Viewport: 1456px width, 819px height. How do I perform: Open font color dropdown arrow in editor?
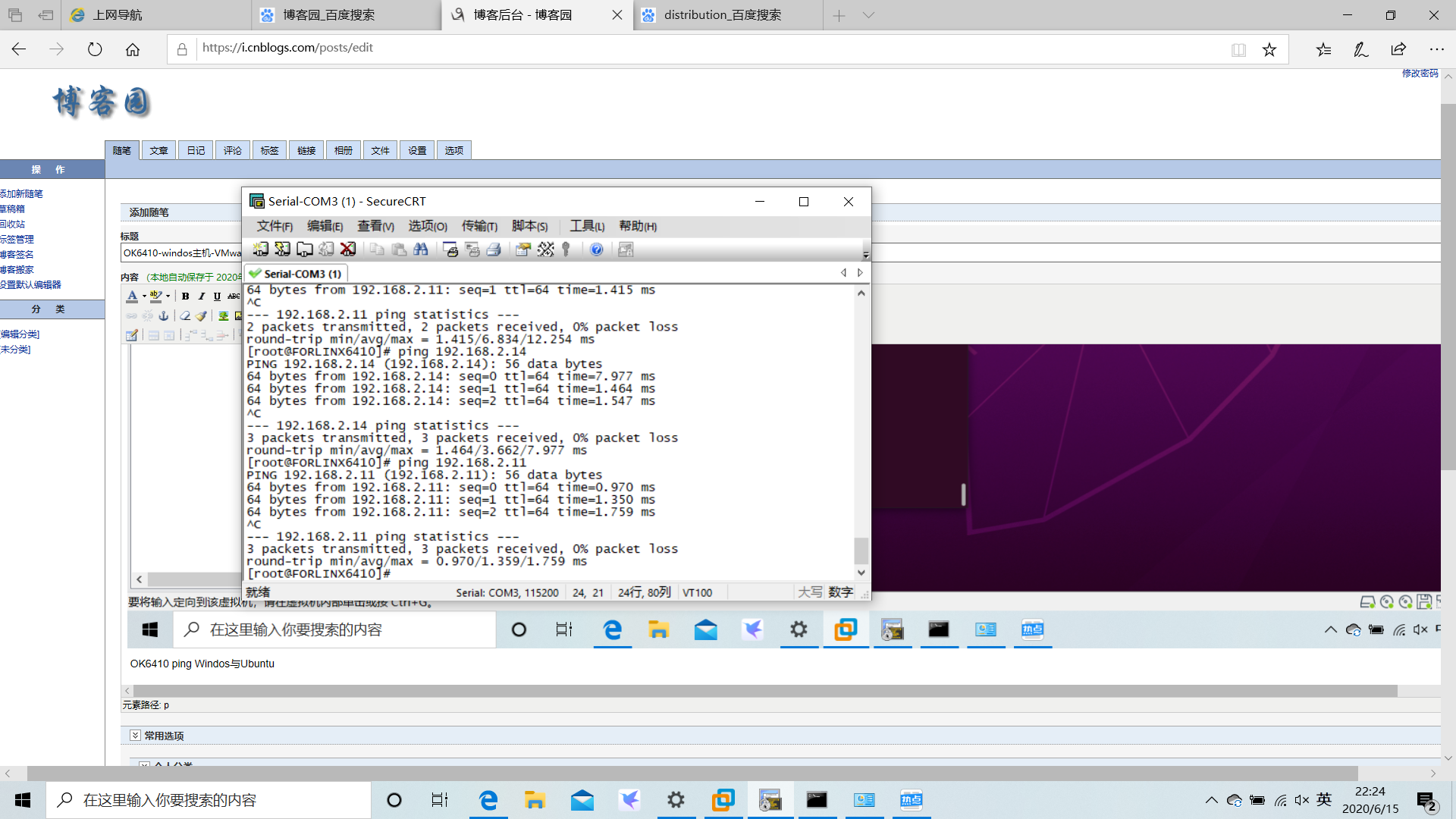(144, 297)
